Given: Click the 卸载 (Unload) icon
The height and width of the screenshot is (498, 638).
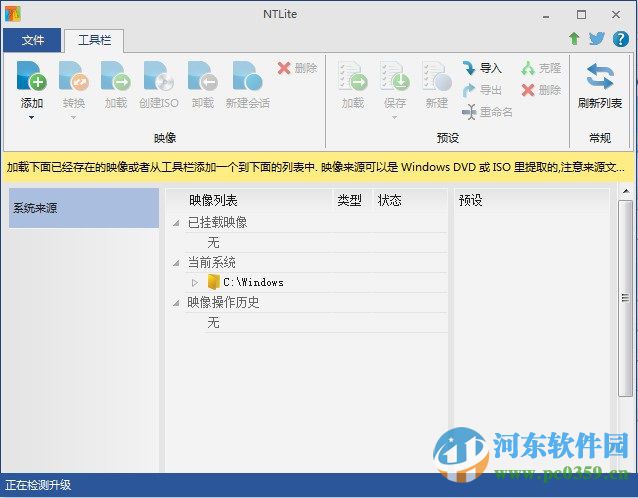Looking at the screenshot, I should (203, 76).
